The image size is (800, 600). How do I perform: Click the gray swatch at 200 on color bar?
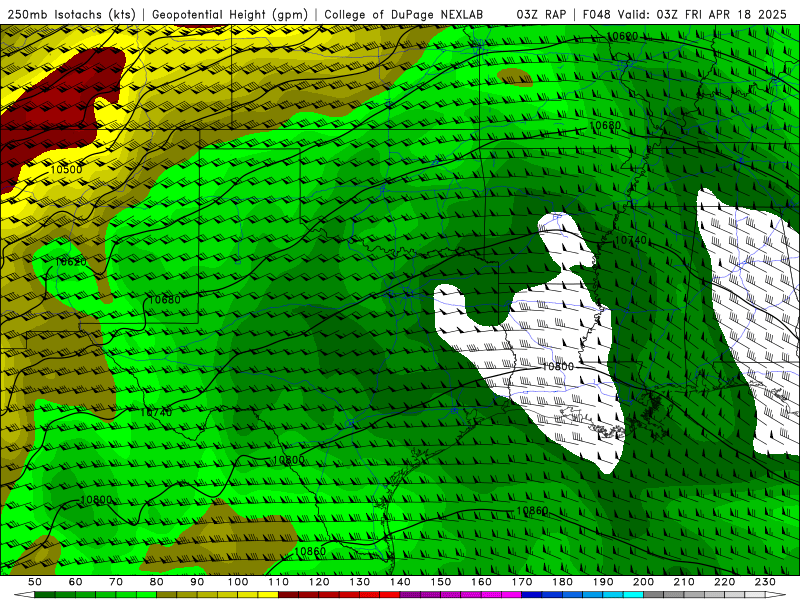pos(654,595)
